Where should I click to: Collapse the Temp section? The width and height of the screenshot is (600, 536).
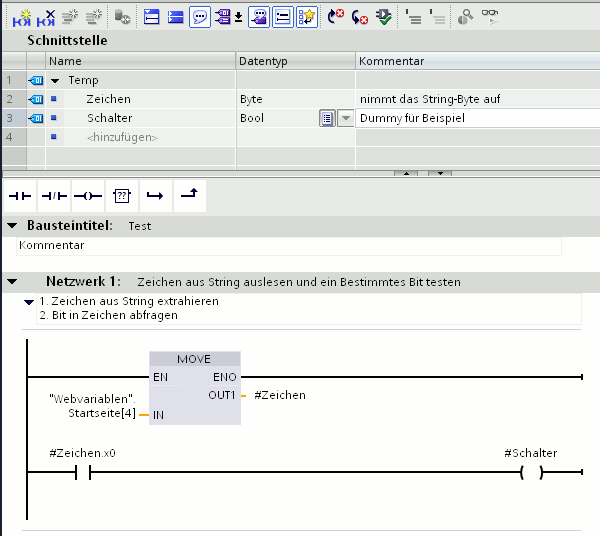click(55, 81)
